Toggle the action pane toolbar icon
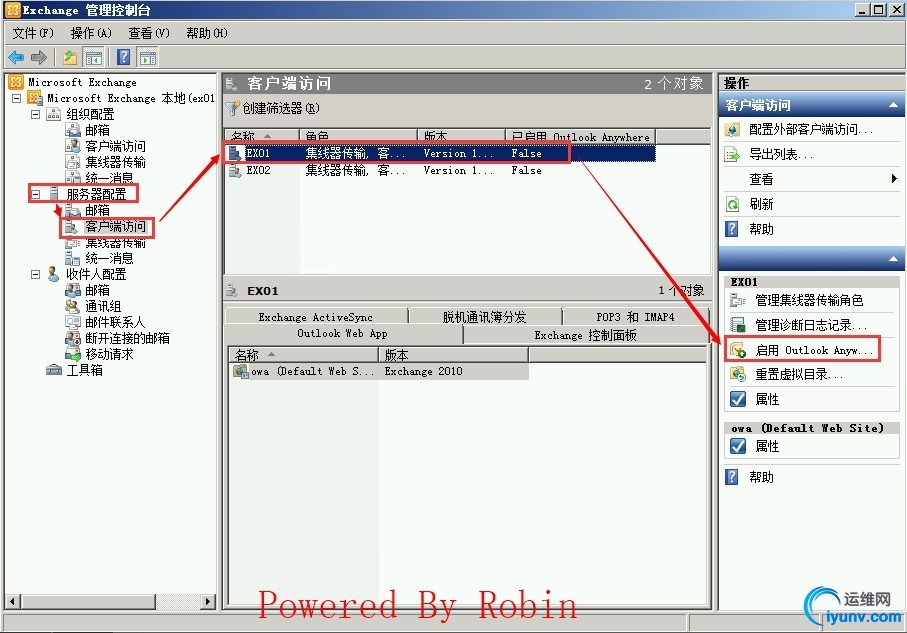Image resolution: width=907 pixels, height=633 pixels. (x=148, y=57)
